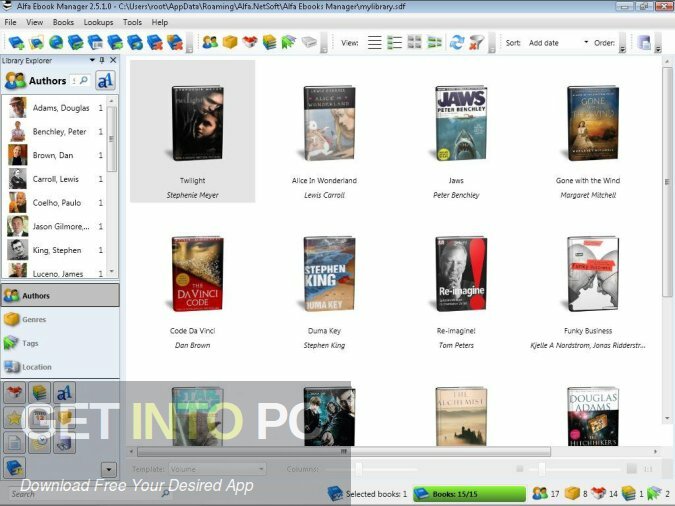Screen dimensions: 675x506
Task: Expand the first toolbar overflow arrow after book icons
Action: (x=189, y=48)
